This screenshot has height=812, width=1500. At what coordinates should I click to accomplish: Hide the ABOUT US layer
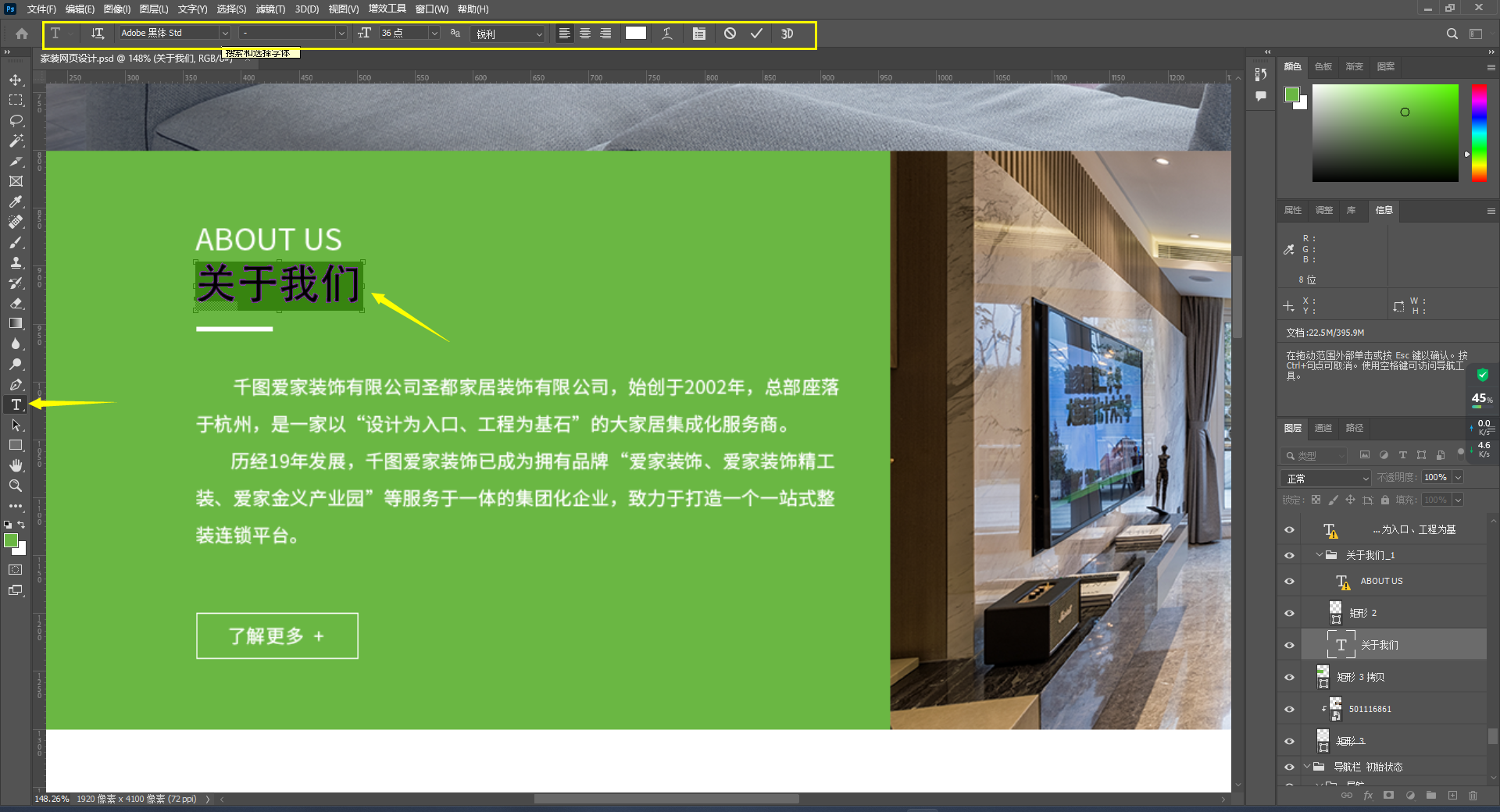click(x=1289, y=581)
